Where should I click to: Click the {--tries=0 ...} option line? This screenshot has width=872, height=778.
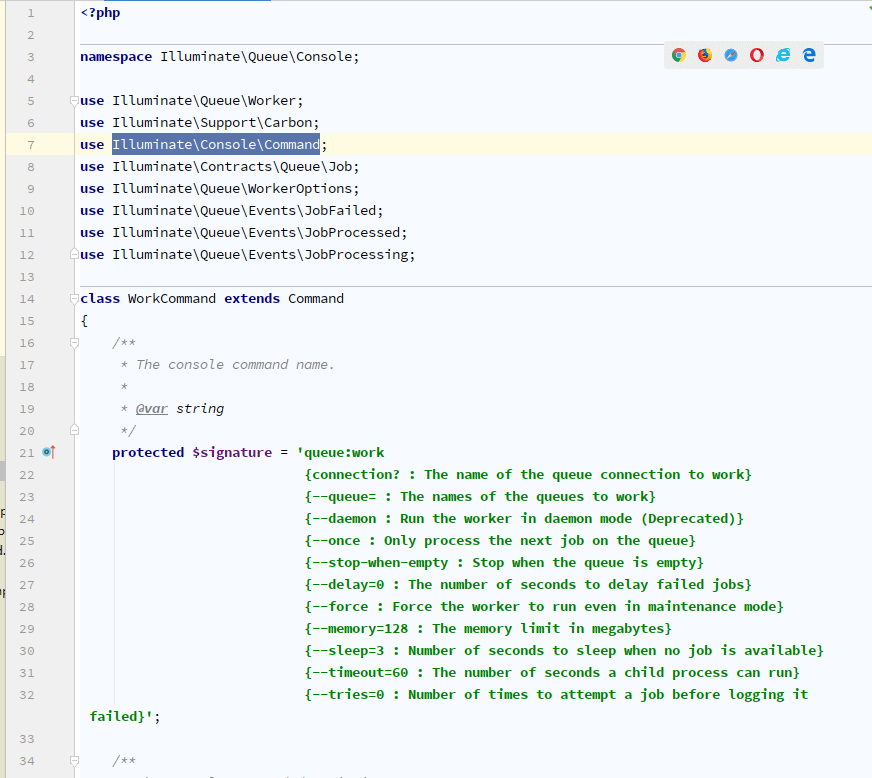pos(556,695)
